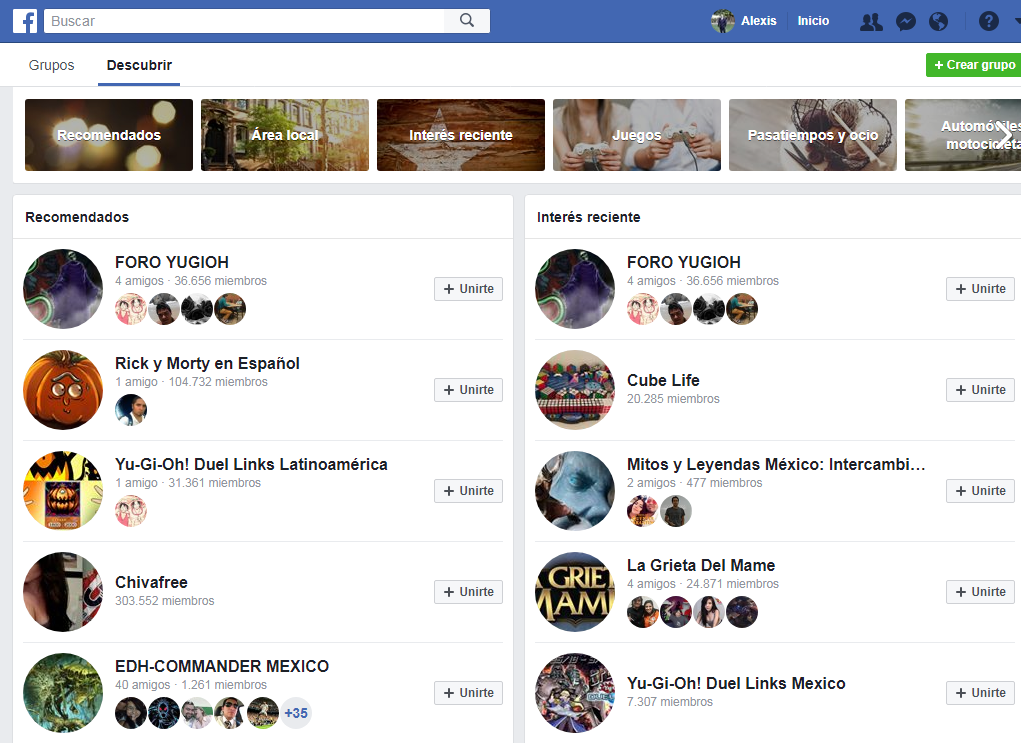
Task: Open EDH-COMMANDER MEXICO group title
Action: coord(222,666)
